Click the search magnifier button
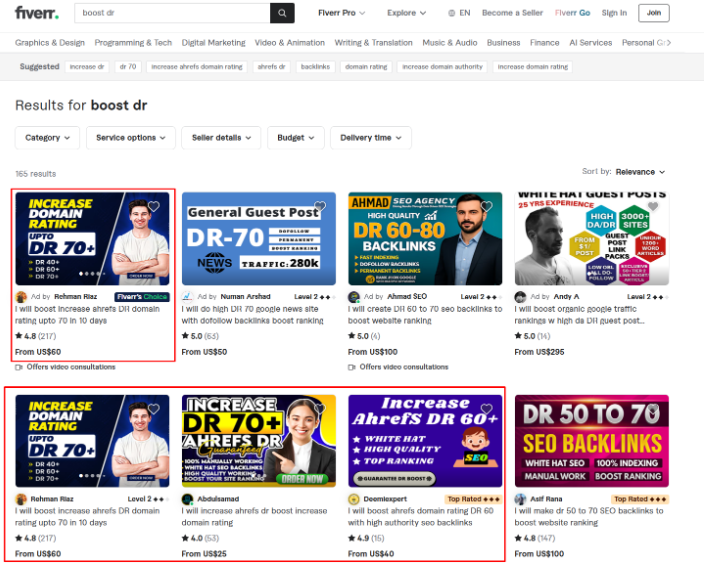Viewport: 710px width, 564px height. (x=283, y=13)
